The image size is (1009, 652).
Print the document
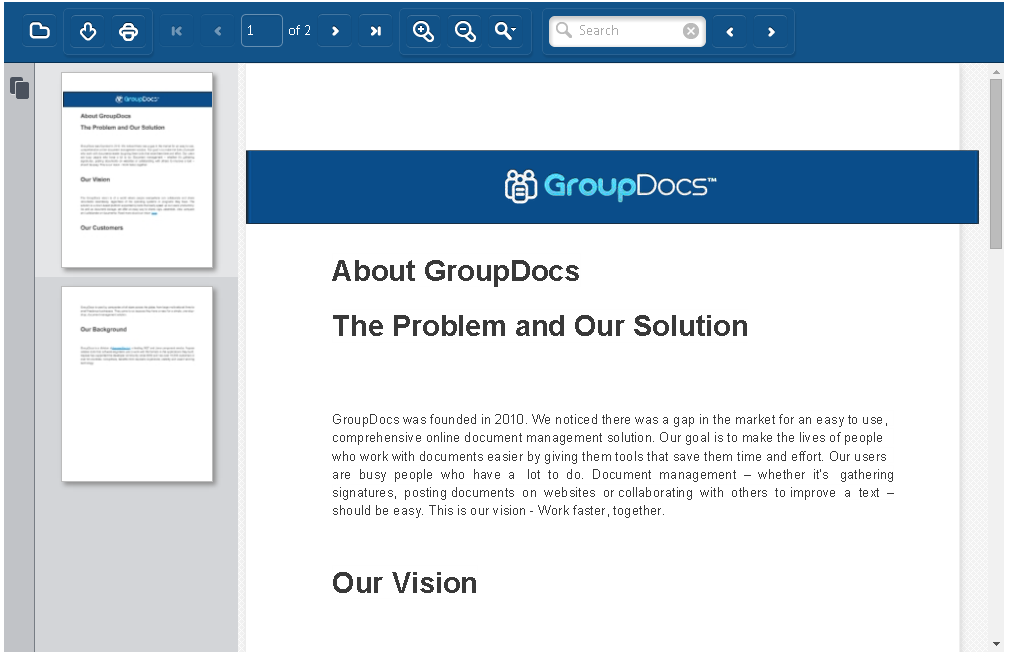pyautogui.click(x=129, y=31)
